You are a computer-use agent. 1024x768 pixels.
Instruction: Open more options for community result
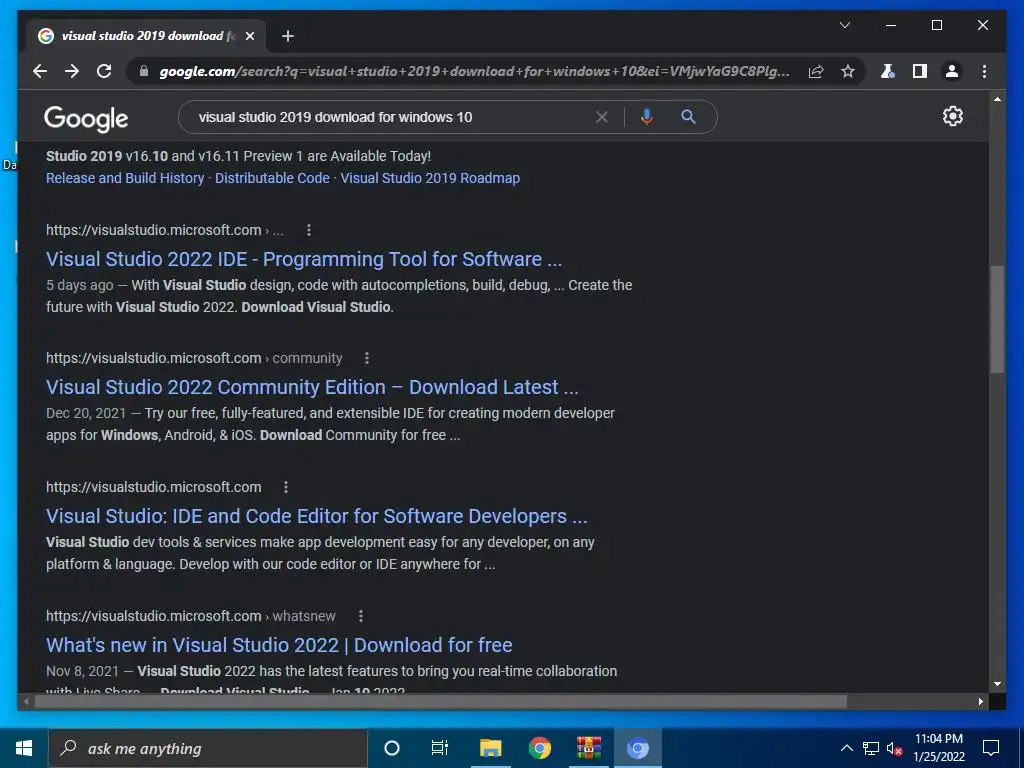tap(367, 358)
